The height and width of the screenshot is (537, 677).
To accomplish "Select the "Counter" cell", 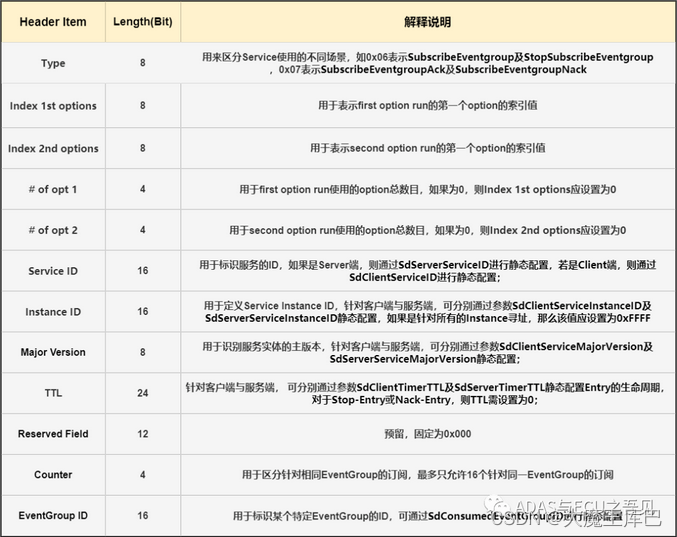I will (x=53, y=475).
